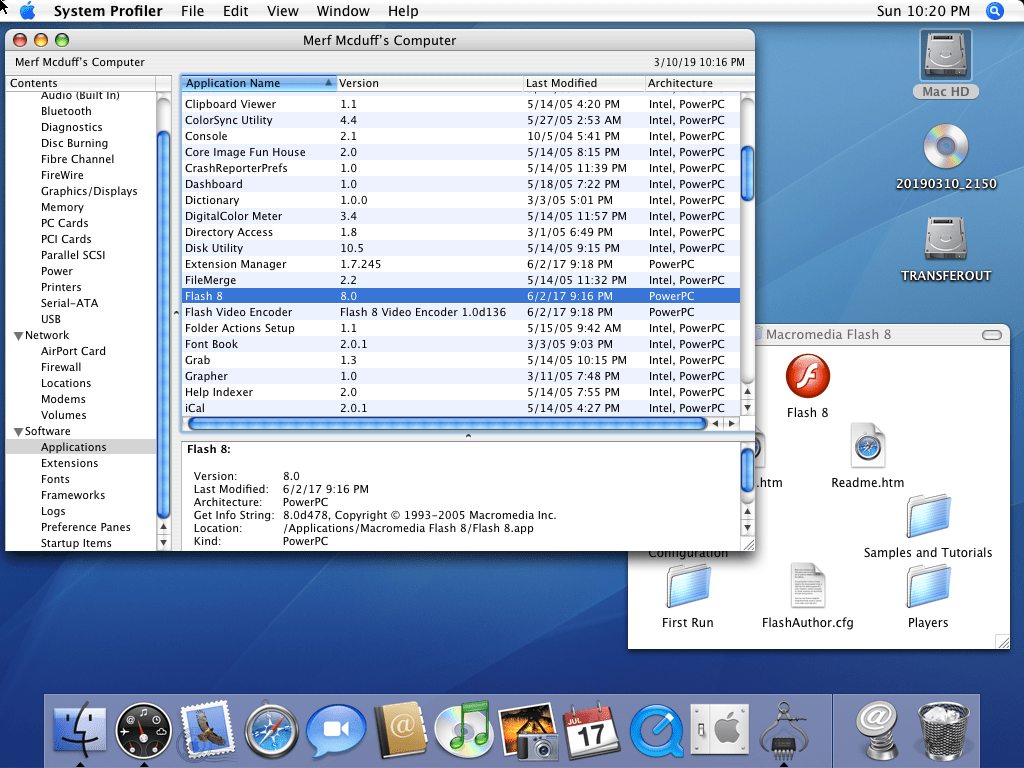Select the Font Book application row

click(x=460, y=344)
